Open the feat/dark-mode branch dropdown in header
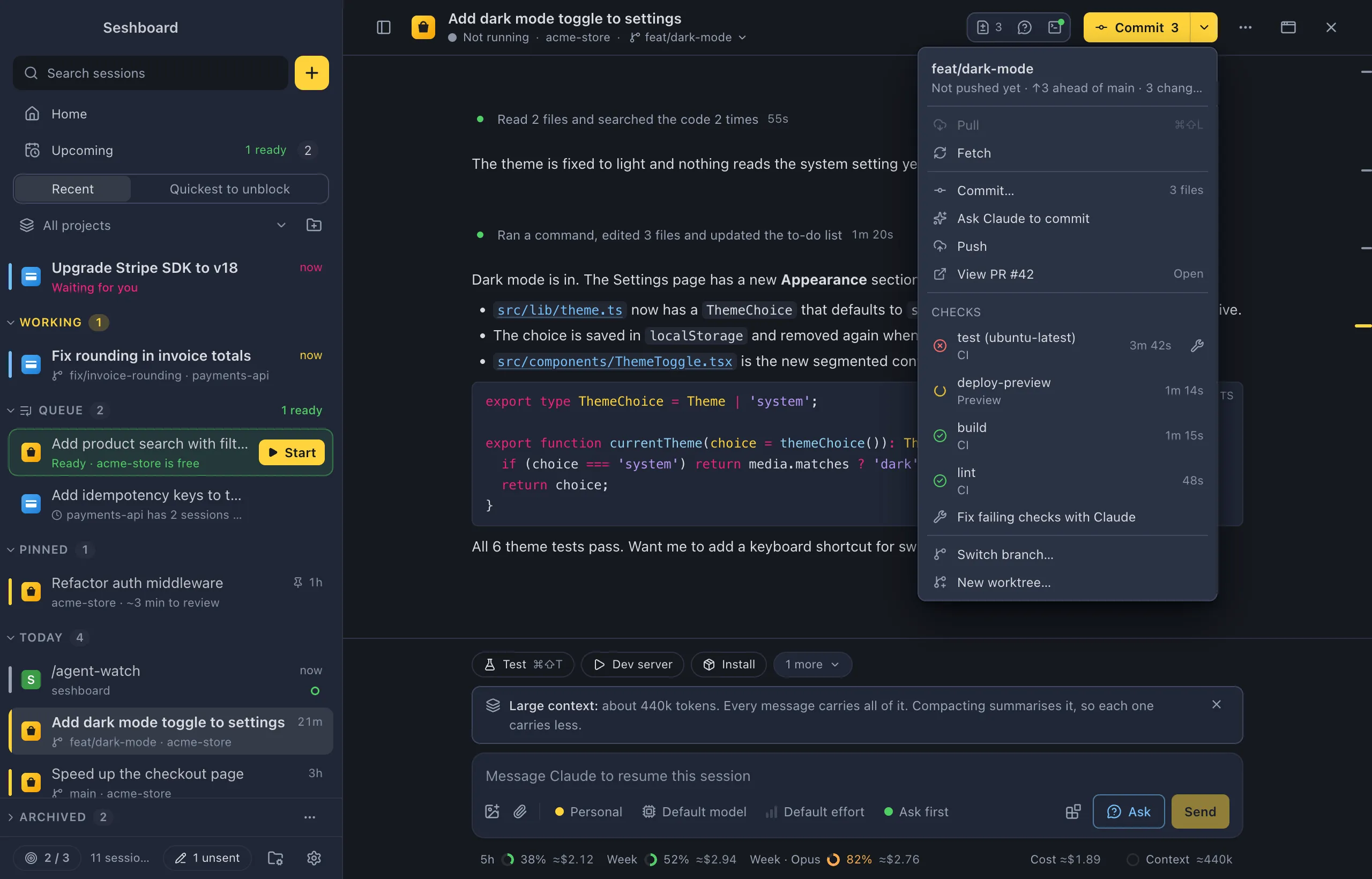 pyautogui.click(x=688, y=38)
